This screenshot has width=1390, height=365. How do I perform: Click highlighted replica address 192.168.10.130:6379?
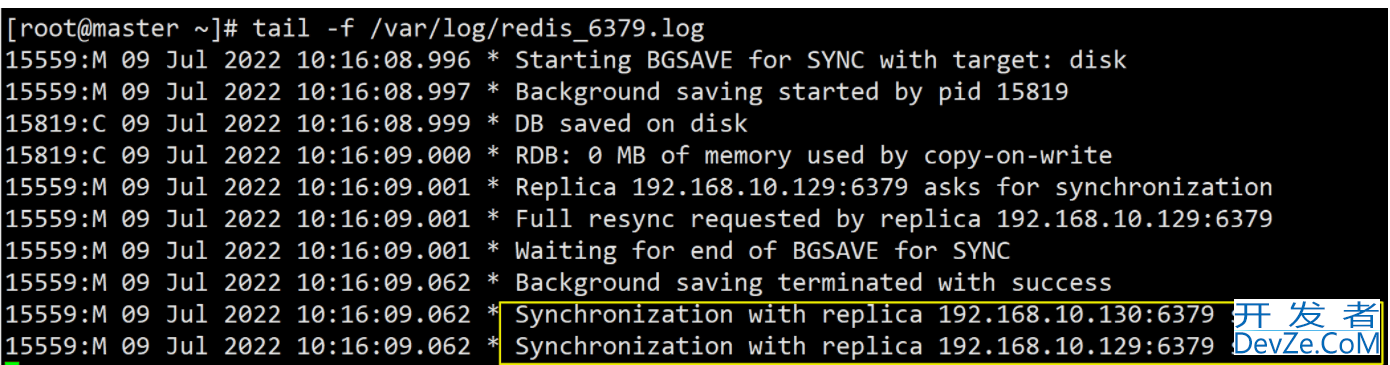click(1075, 315)
